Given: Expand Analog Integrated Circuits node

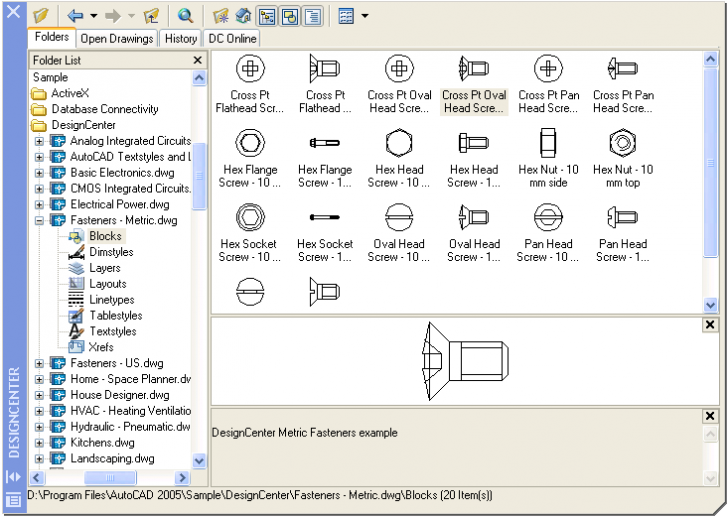Looking at the screenshot, I should 39,141.
